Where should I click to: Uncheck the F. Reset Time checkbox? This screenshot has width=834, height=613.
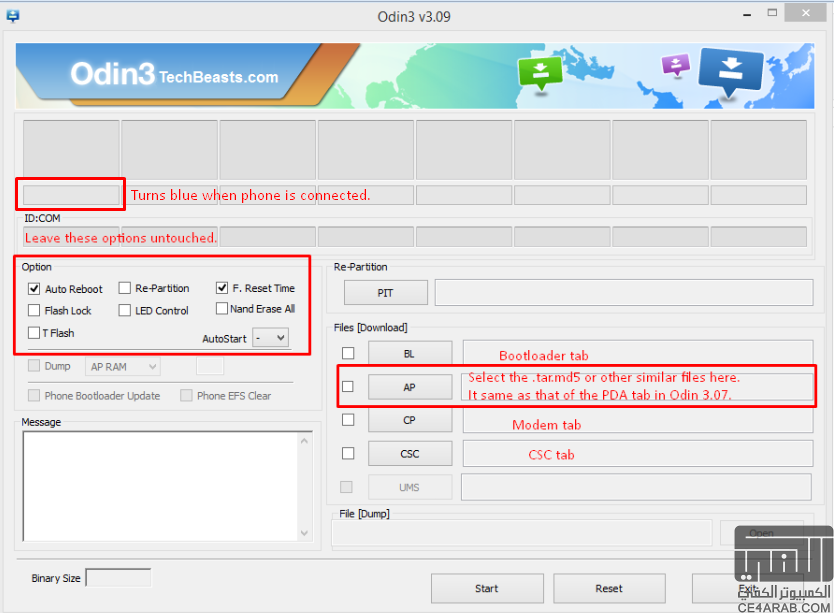(222, 288)
